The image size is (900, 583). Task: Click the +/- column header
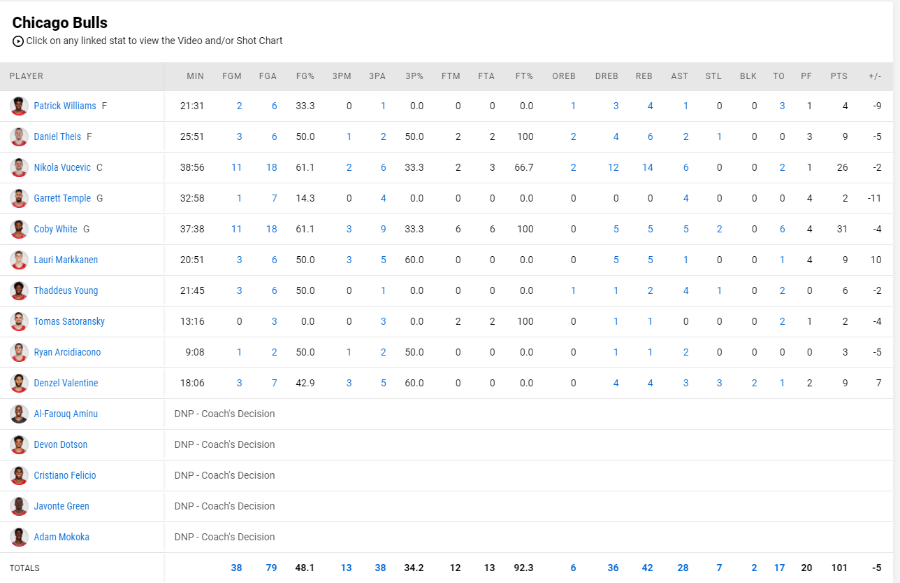pos(875,76)
